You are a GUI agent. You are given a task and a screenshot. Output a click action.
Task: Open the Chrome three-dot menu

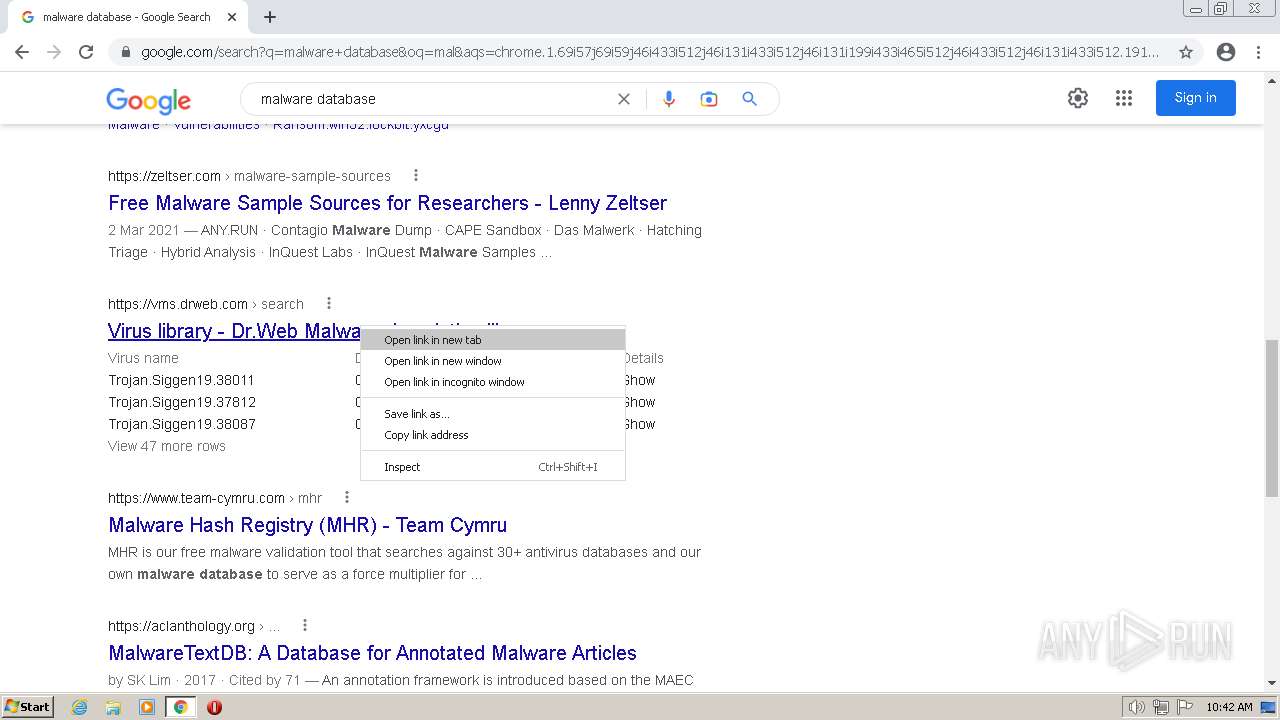tap(1258, 52)
